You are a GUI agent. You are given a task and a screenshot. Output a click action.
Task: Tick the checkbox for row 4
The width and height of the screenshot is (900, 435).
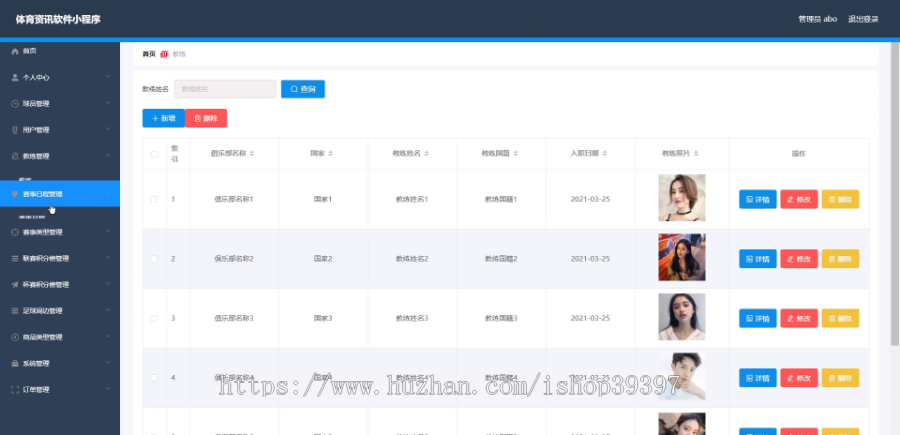click(154, 378)
